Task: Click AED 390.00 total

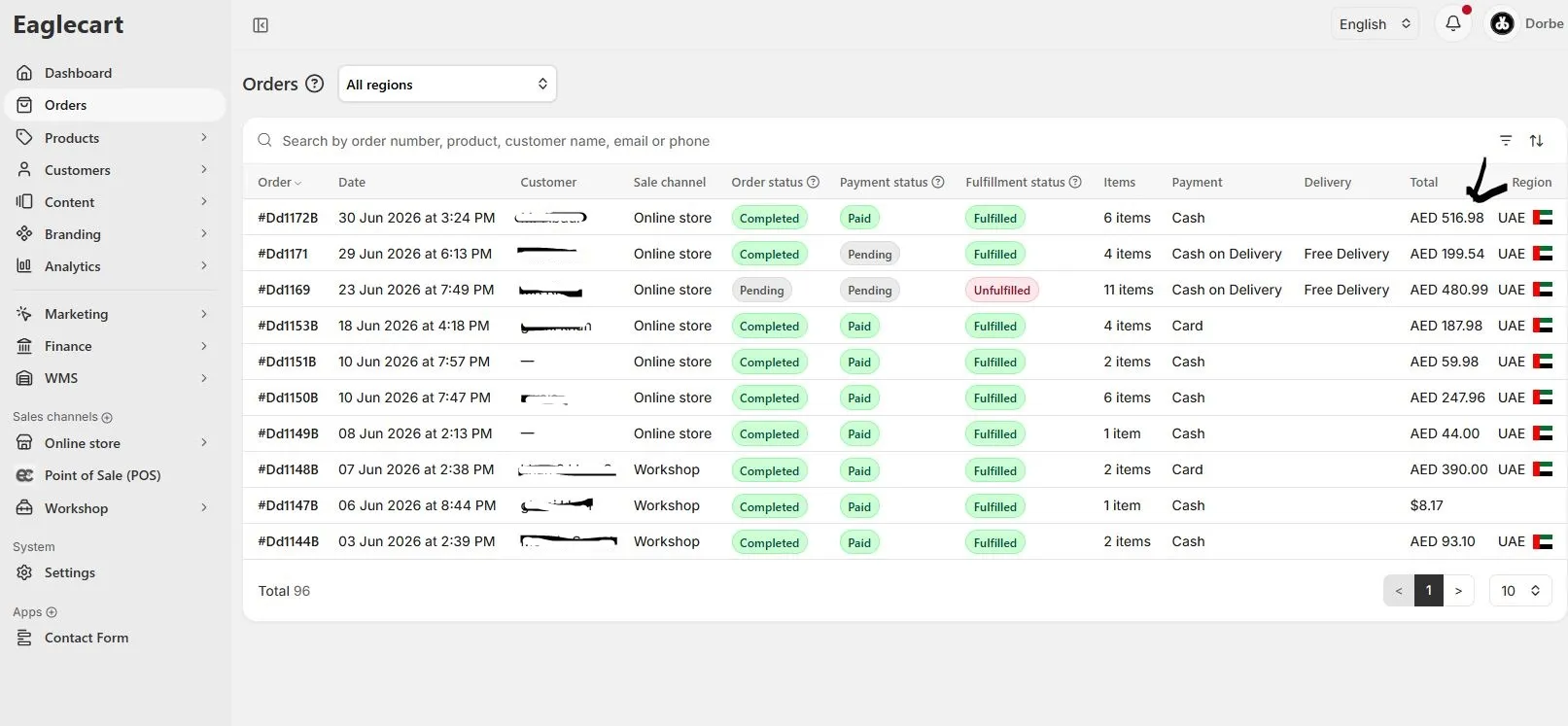Action: (x=1448, y=469)
